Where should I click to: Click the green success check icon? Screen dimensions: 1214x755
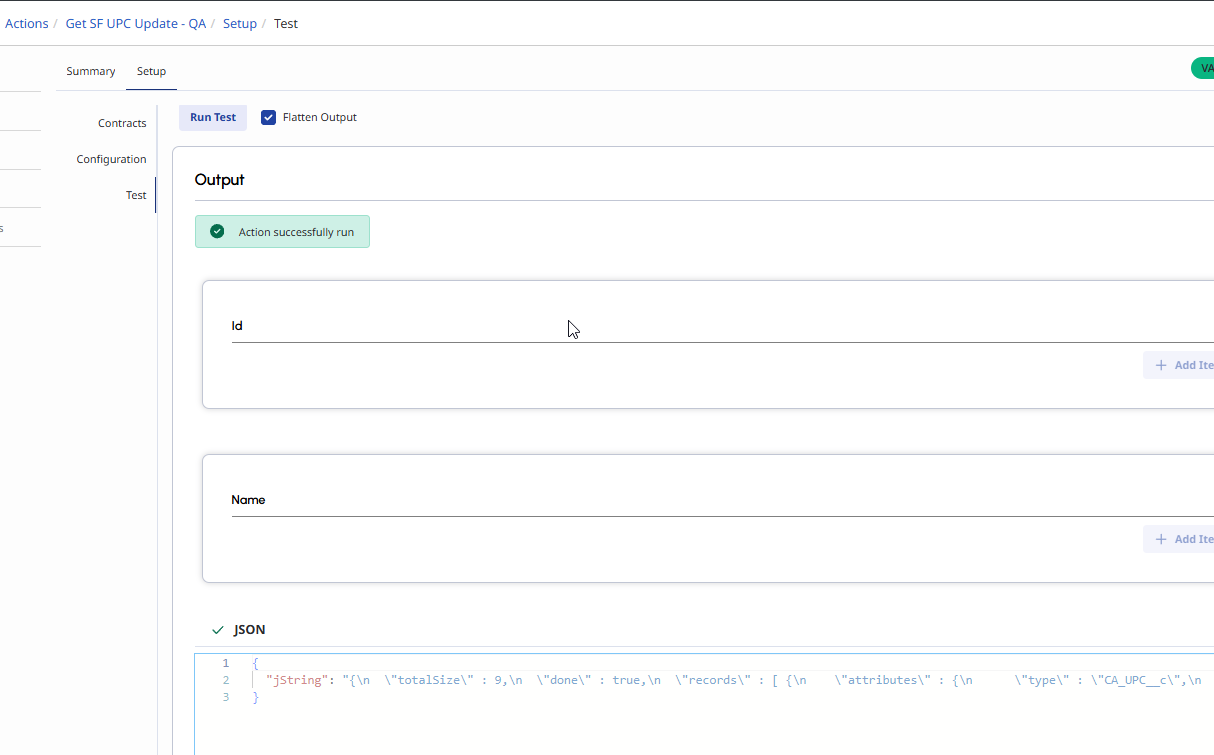(x=217, y=231)
